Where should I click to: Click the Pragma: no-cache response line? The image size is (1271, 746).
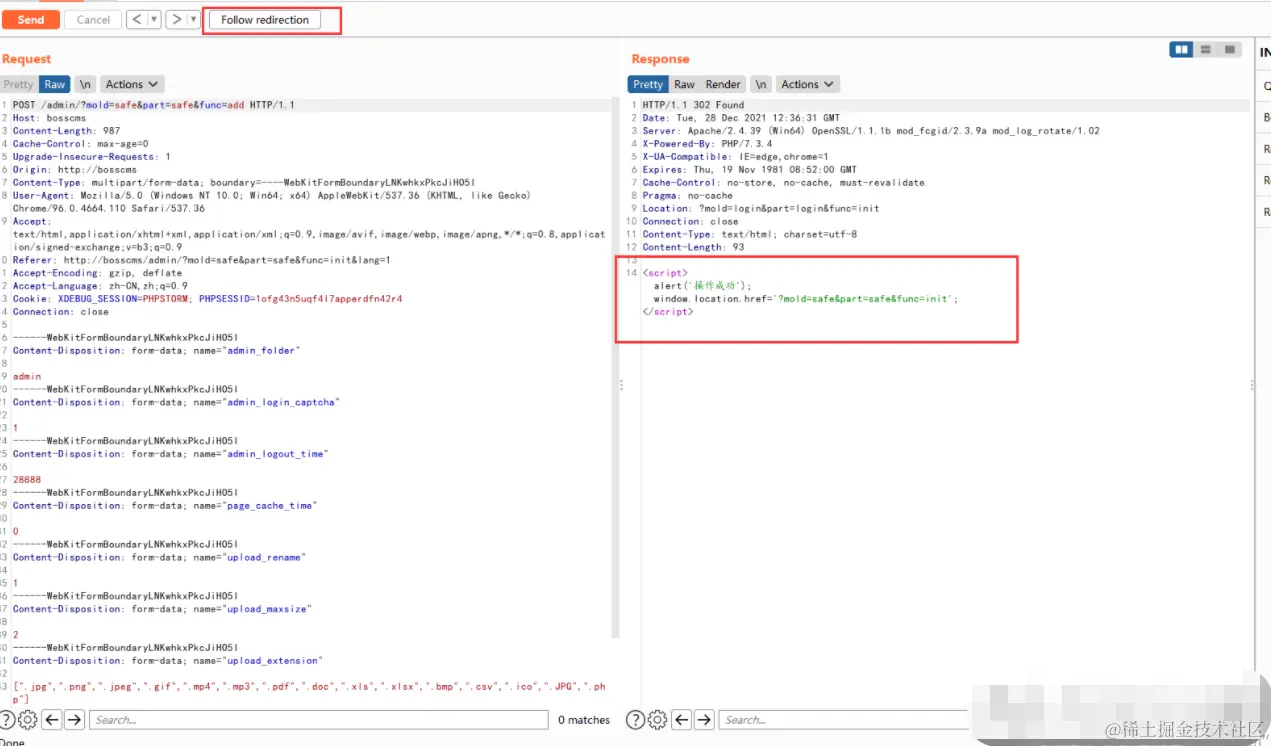pyautogui.click(x=687, y=196)
